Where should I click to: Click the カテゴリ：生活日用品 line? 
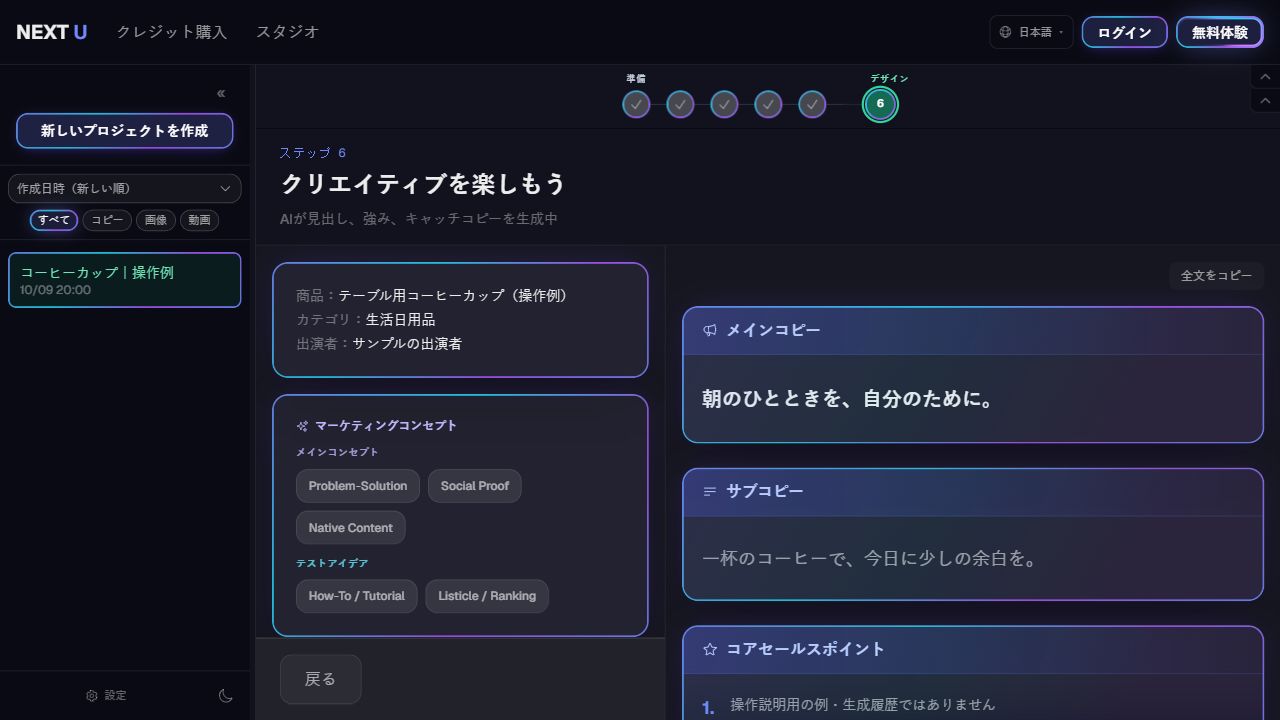pyautogui.click(x=366, y=320)
